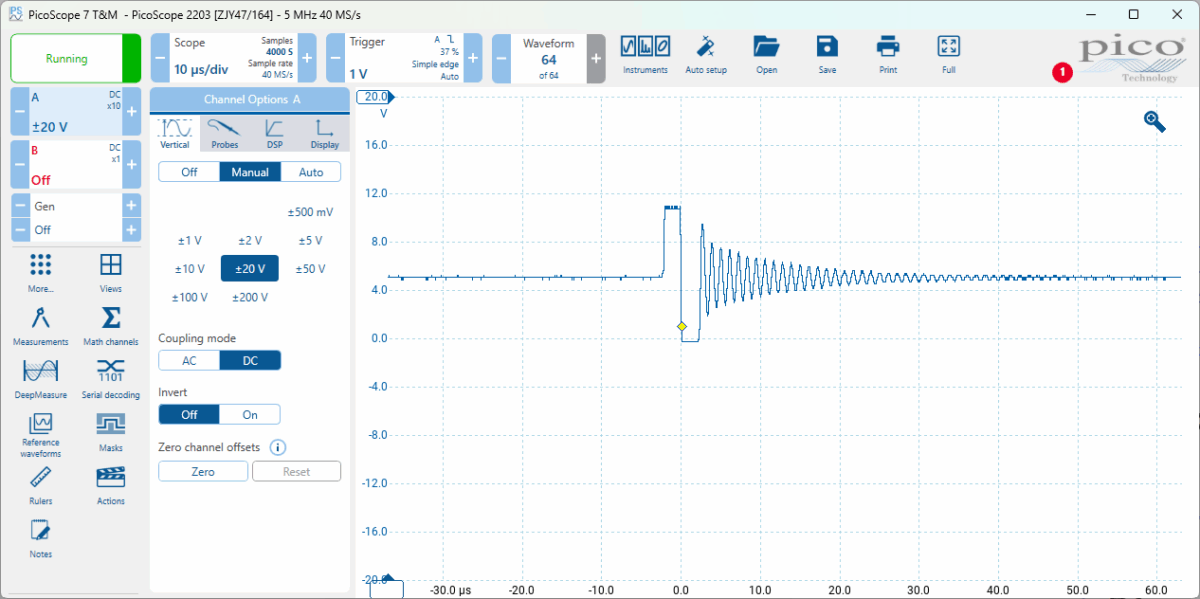Expand signal generator with Gen plus

[131, 206]
